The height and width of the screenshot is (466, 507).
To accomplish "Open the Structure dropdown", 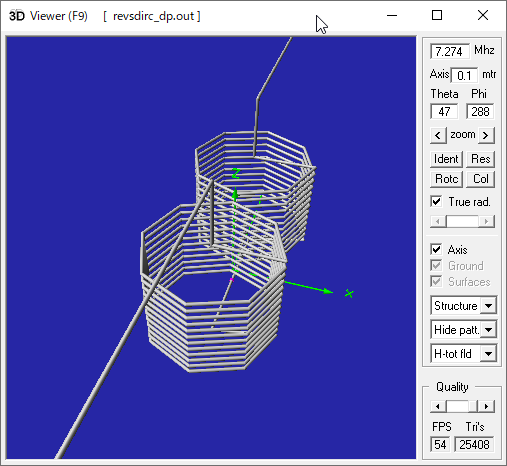I will coord(463,306).
